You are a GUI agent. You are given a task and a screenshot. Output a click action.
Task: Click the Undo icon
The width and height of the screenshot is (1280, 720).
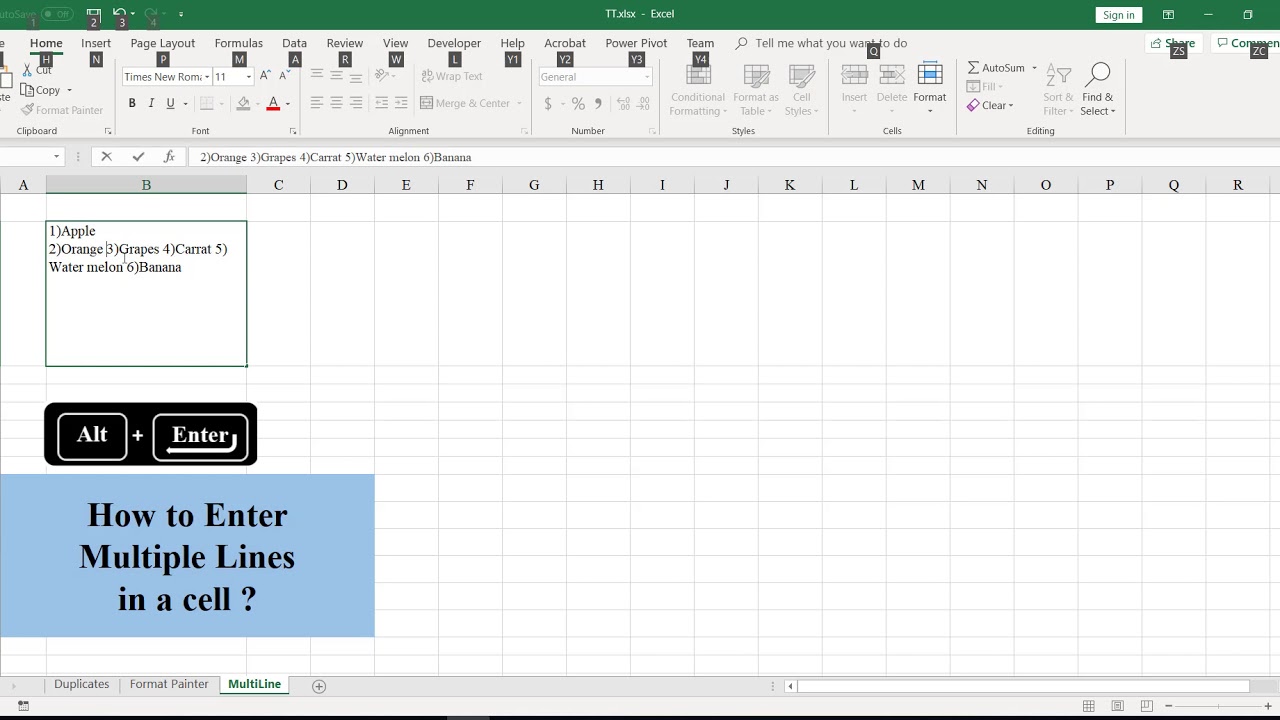click(x=119, y=14)
